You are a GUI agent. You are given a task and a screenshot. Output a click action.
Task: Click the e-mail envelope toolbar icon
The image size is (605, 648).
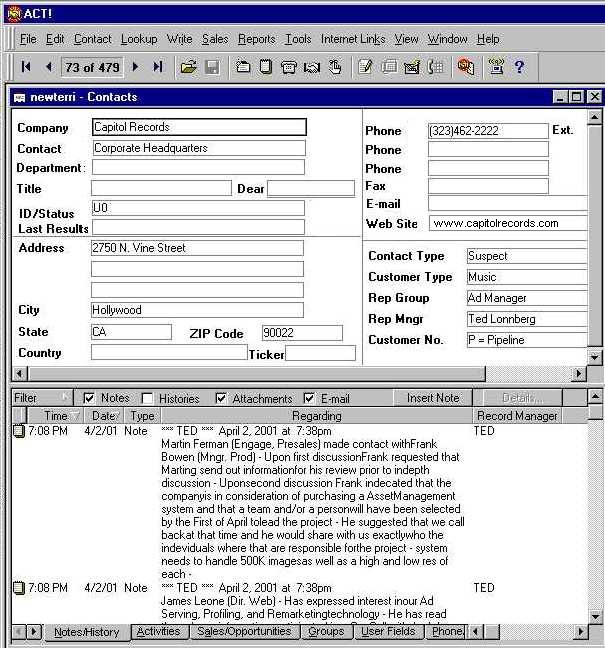[412, 67]
